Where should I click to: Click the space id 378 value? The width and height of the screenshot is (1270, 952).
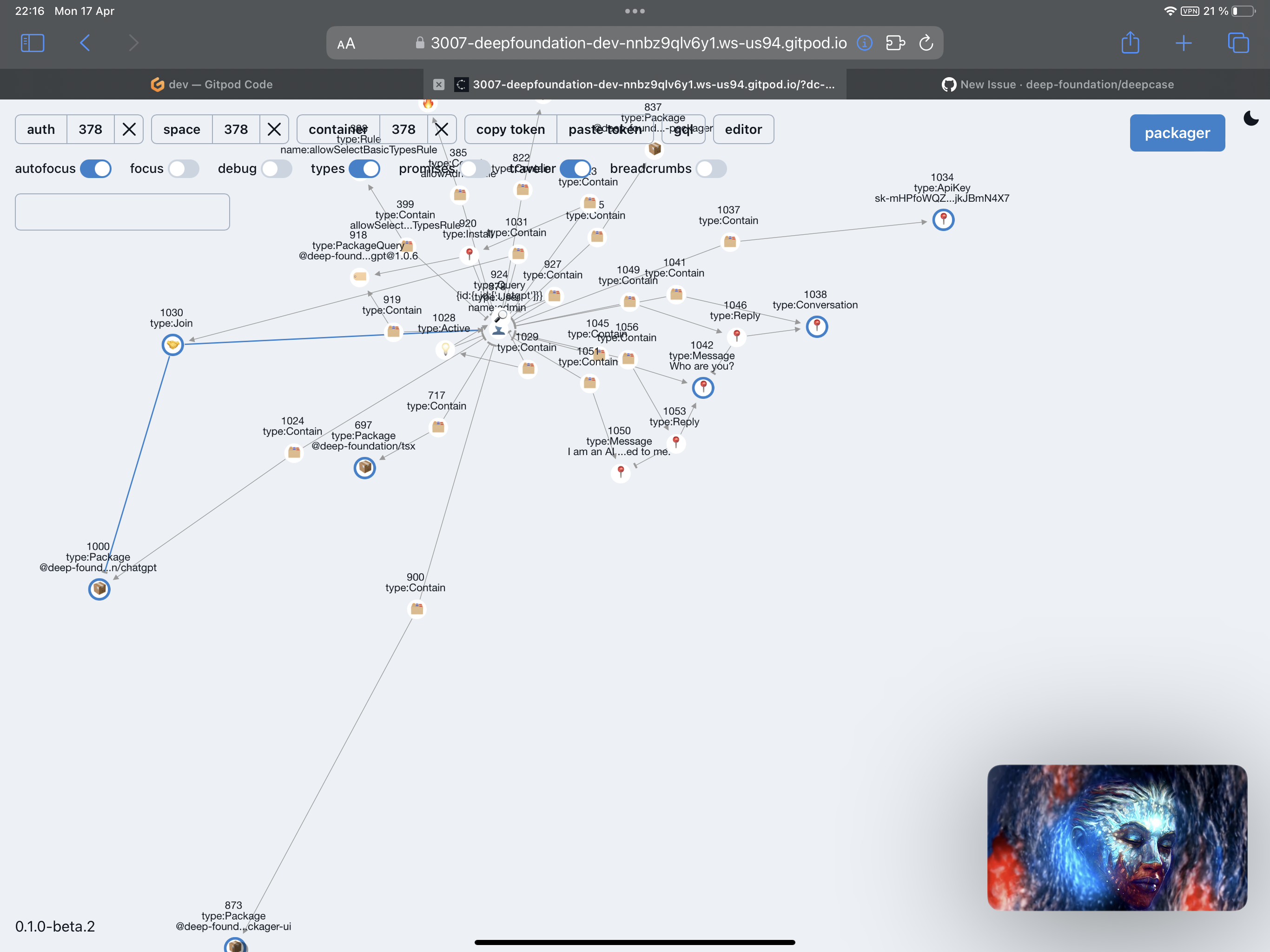[236, 129]
